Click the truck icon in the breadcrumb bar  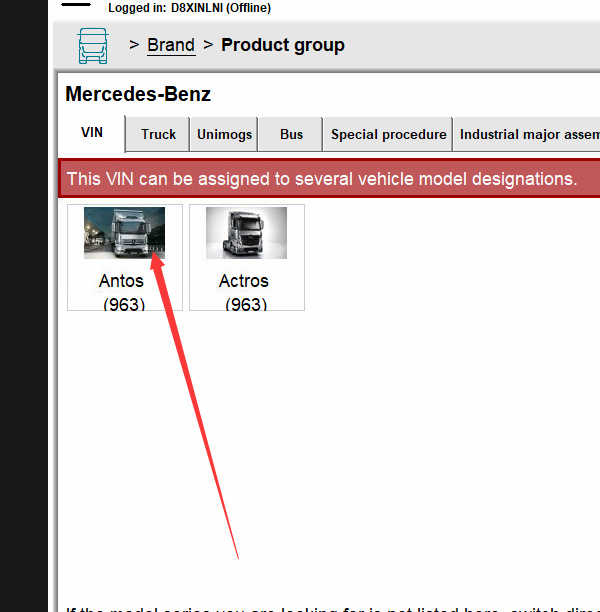tap(93, 46)
